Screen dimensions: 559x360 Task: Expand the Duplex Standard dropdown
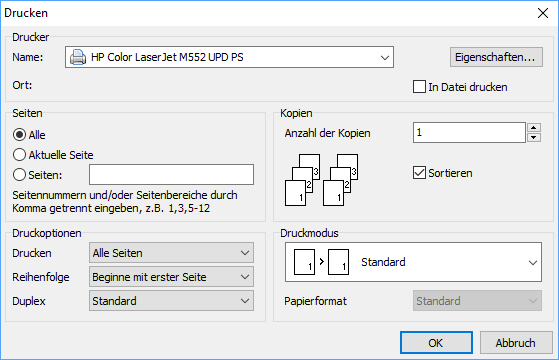(171, 301)
